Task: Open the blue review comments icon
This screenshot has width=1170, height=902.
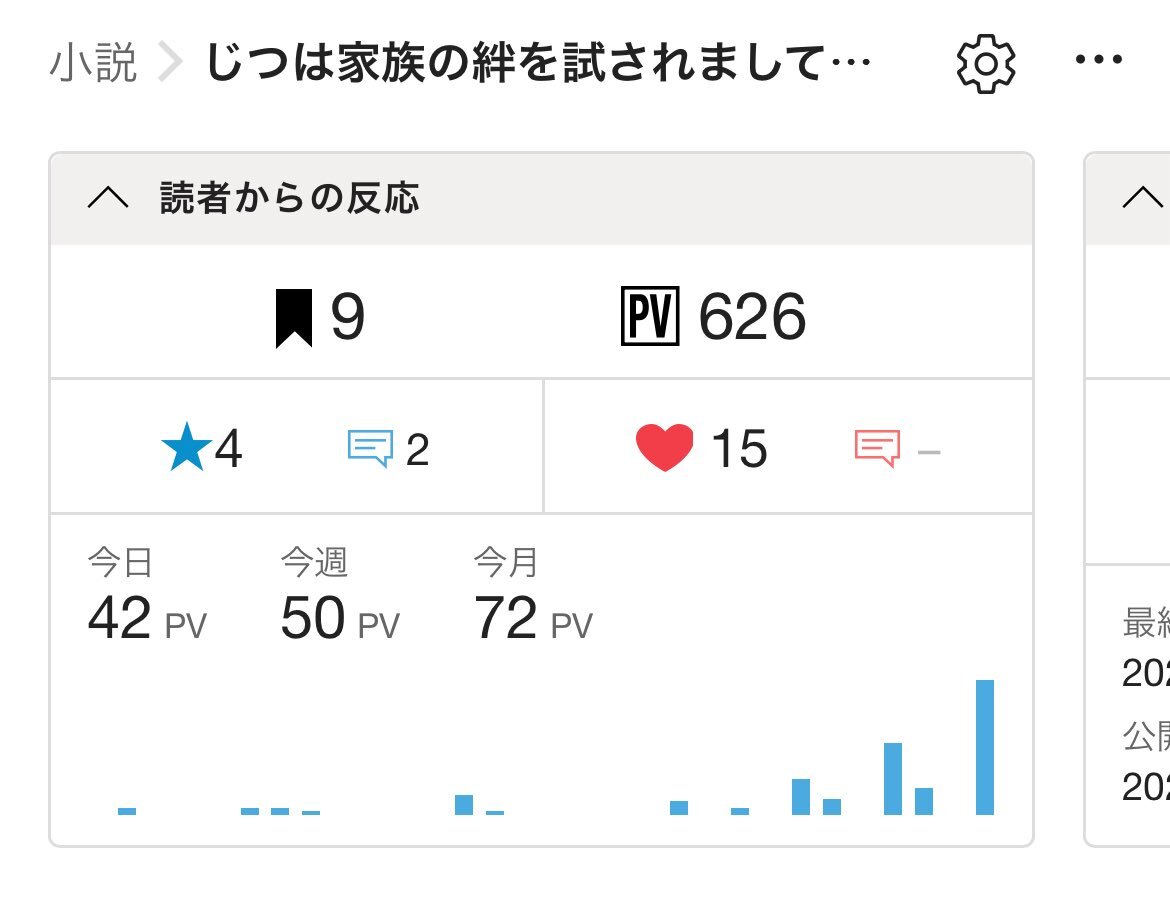Action: click(x=370, y=448)
